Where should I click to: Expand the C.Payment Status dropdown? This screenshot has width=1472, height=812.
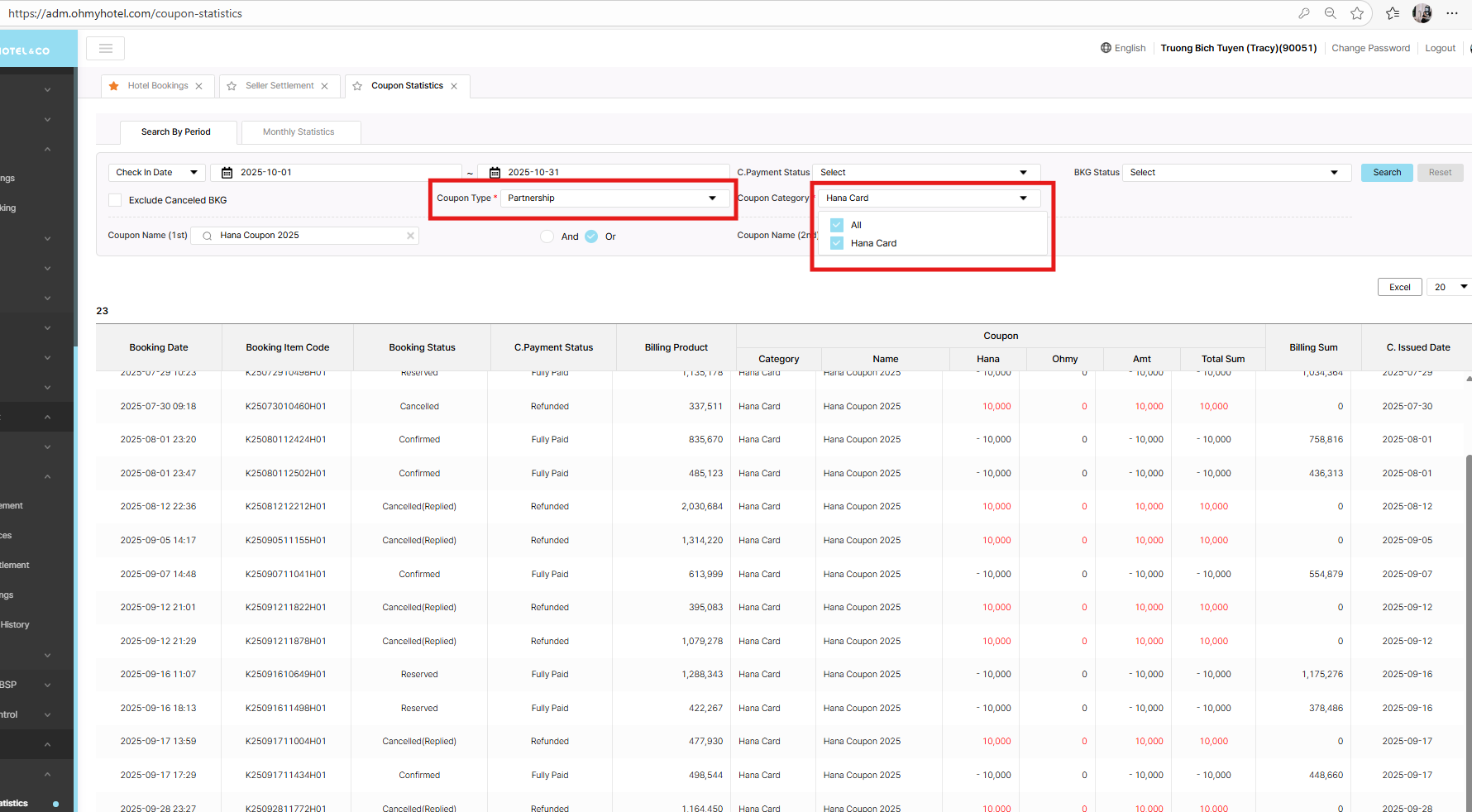point(925,173)
